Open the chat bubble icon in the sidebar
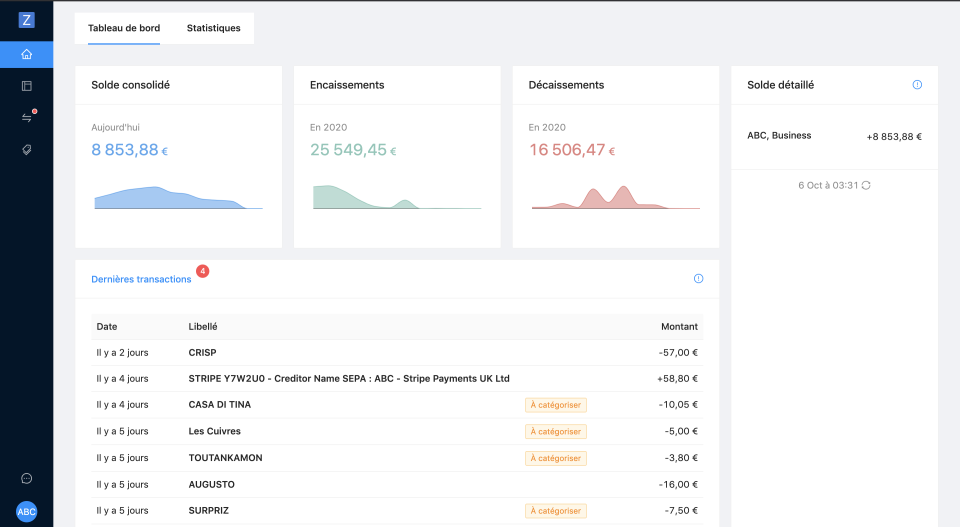Screen dimensions: 960x527 (x=27, y=478)
